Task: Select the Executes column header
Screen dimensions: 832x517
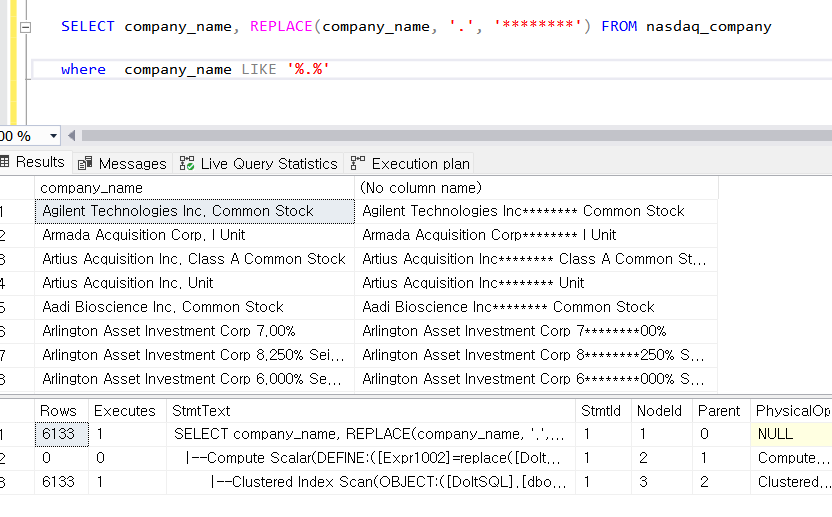Action: [x=127, y=411]
